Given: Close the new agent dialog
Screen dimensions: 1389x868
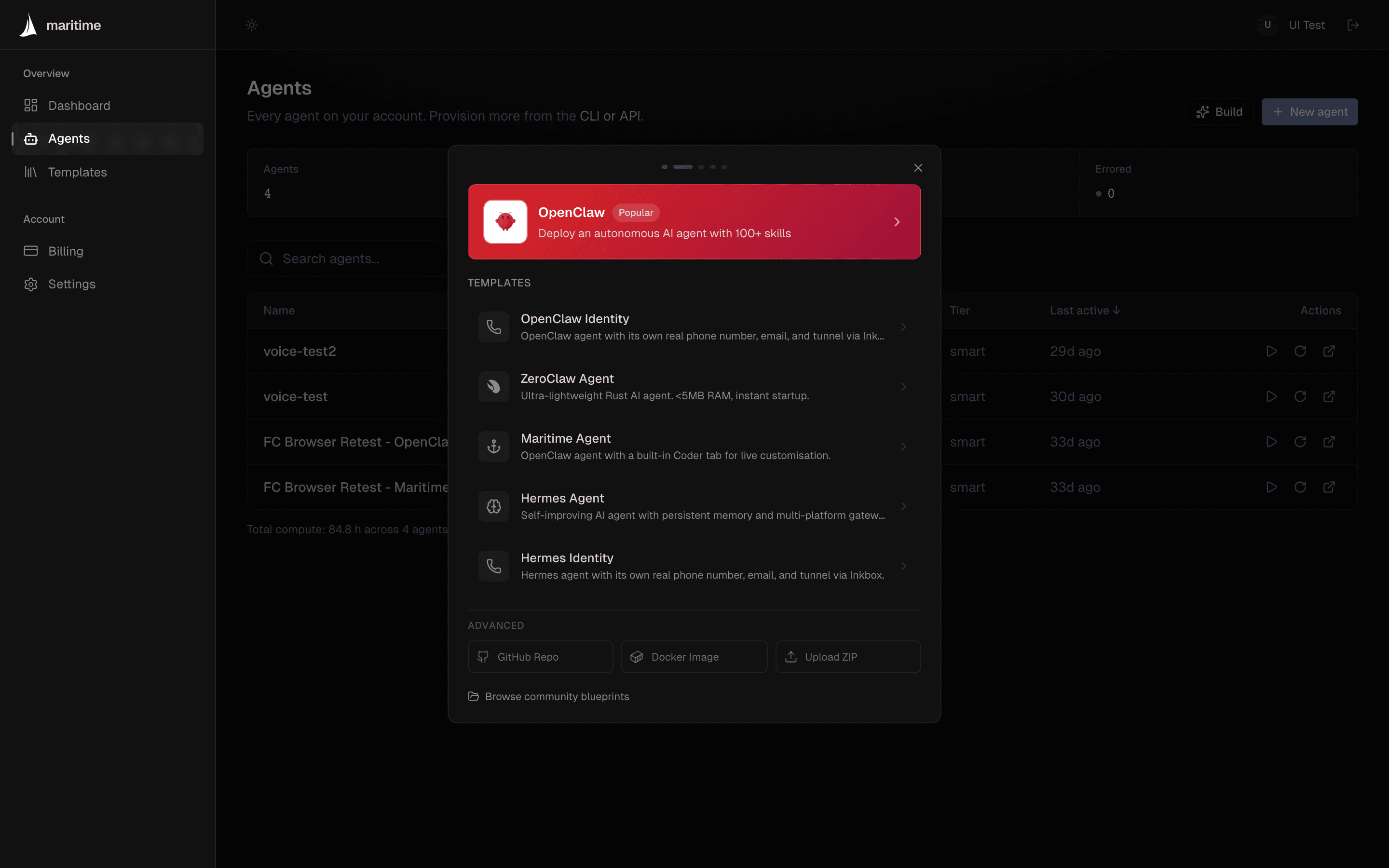Looking at the screenshot, I should (918, 168).
